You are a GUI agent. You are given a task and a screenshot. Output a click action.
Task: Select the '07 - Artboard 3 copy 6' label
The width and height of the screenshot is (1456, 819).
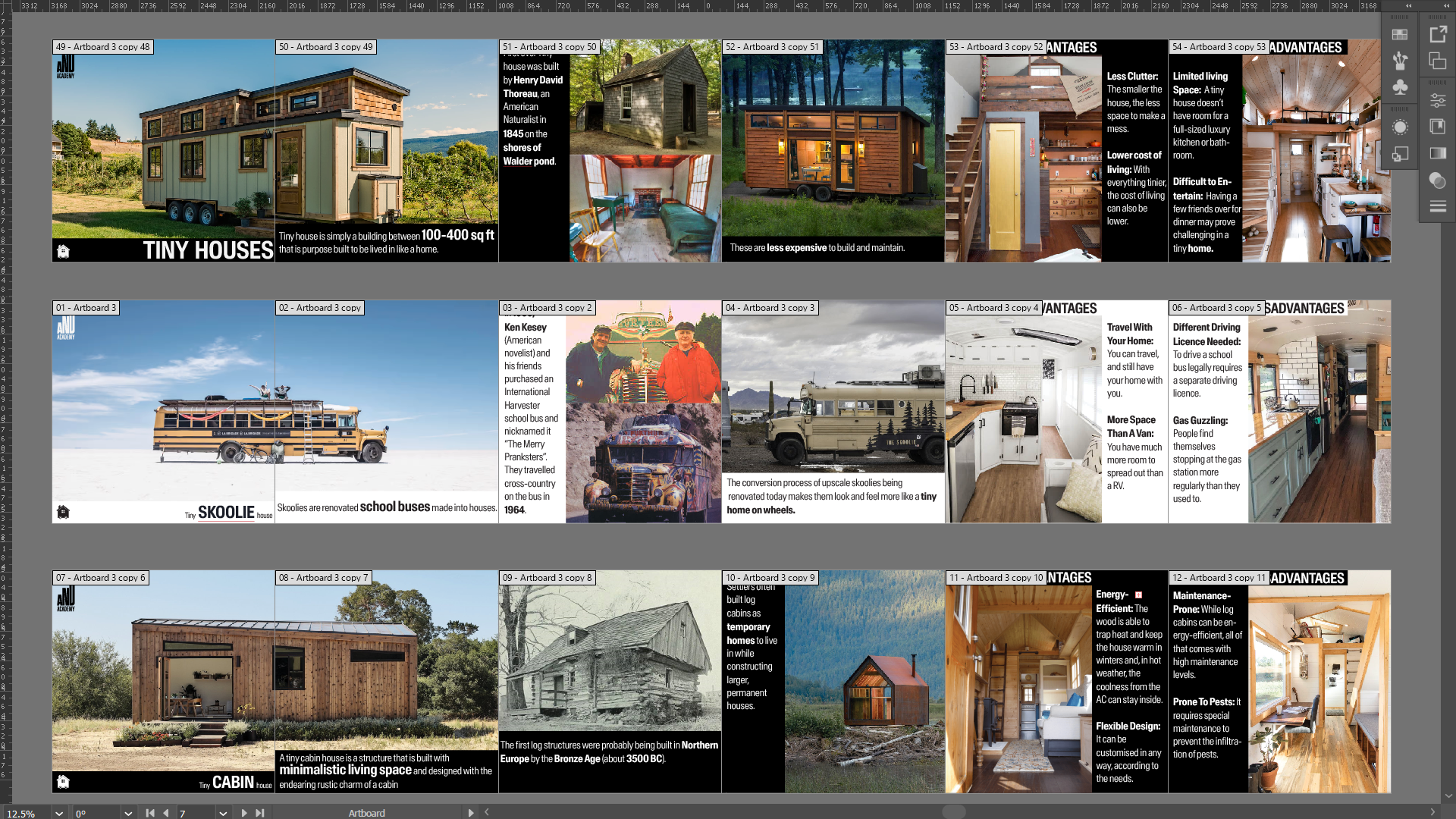click(101, 578)
